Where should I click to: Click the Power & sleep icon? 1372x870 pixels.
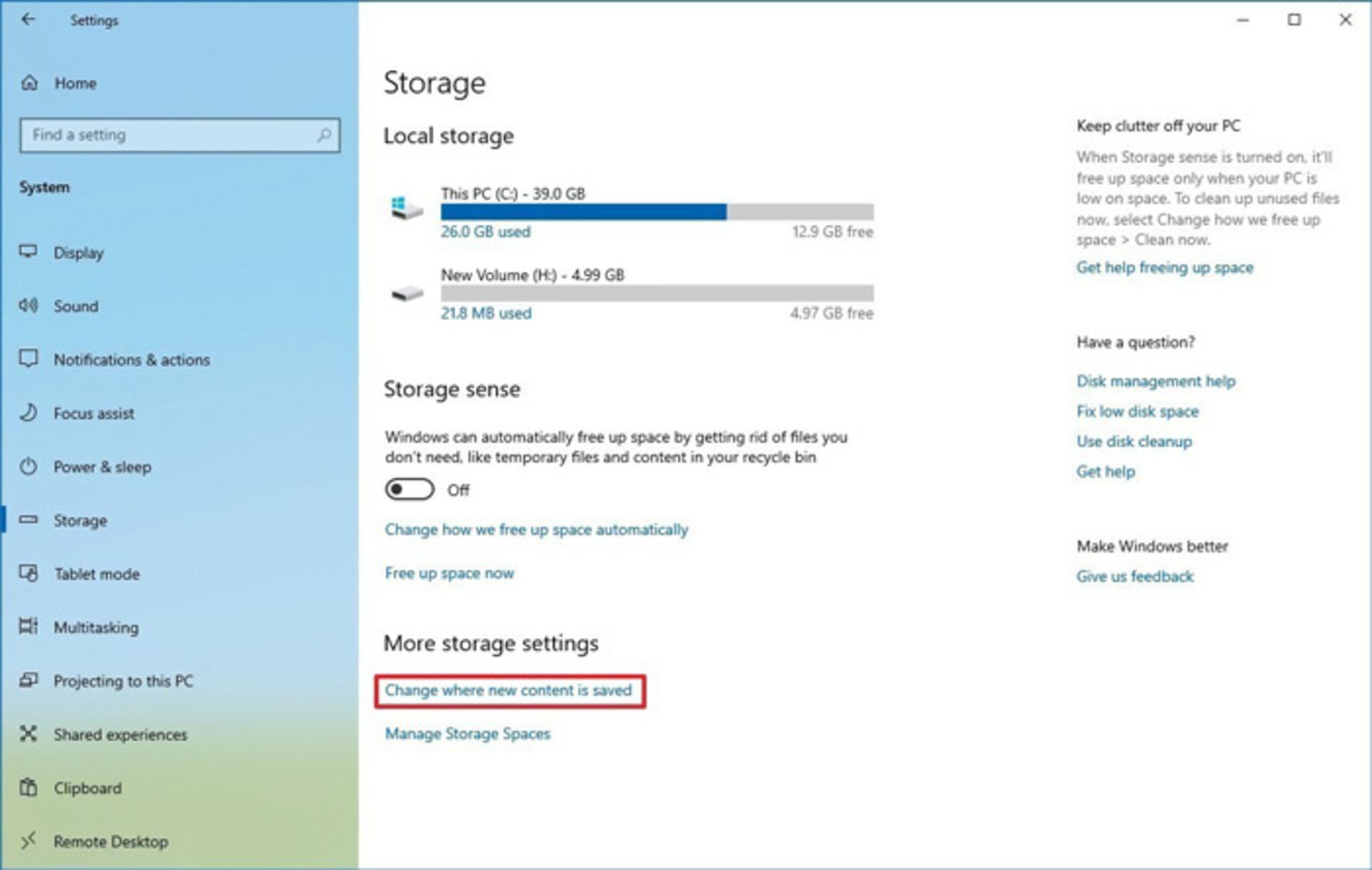click(29, 466)
